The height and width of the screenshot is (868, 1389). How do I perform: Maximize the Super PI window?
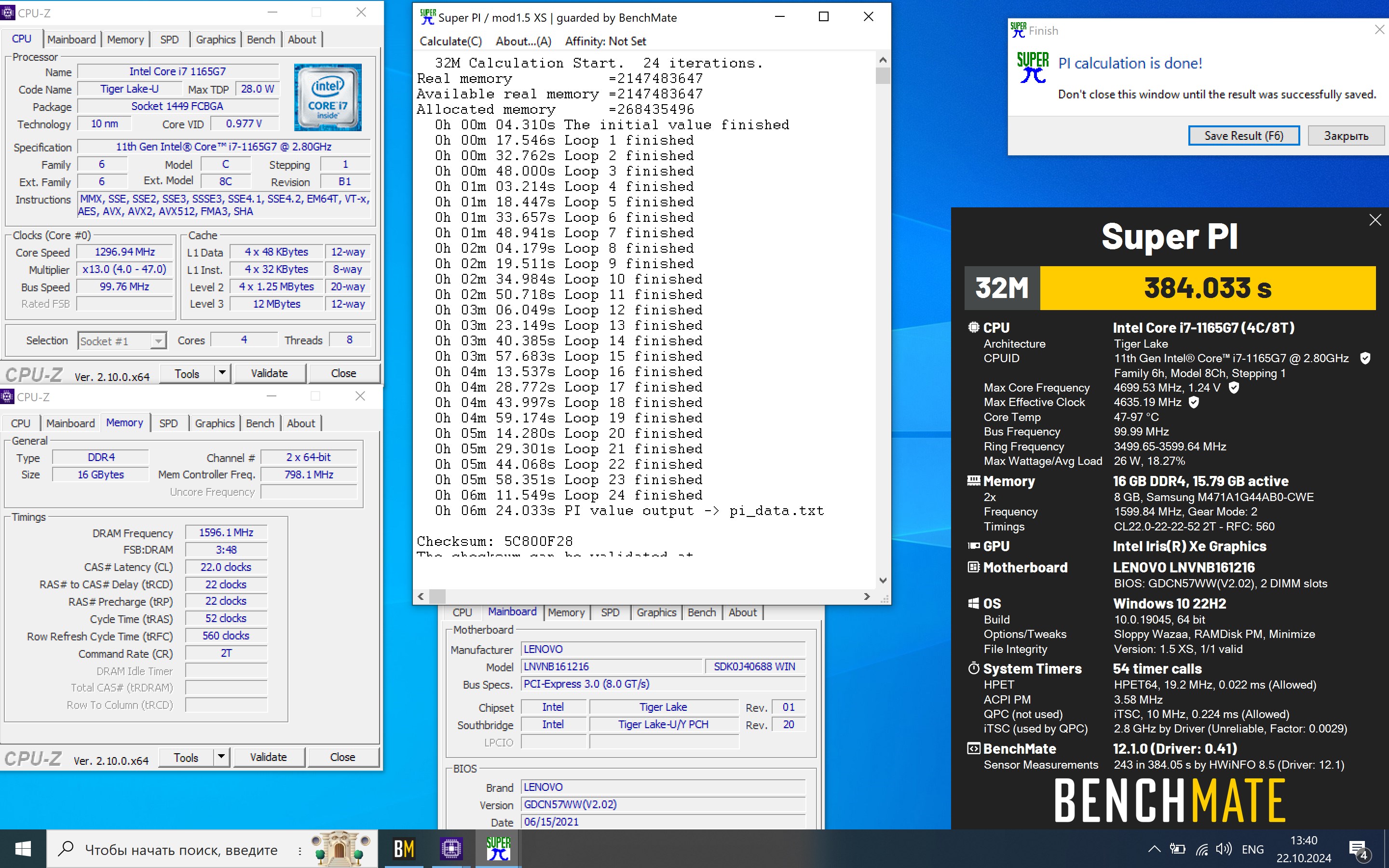pos(824,17)
